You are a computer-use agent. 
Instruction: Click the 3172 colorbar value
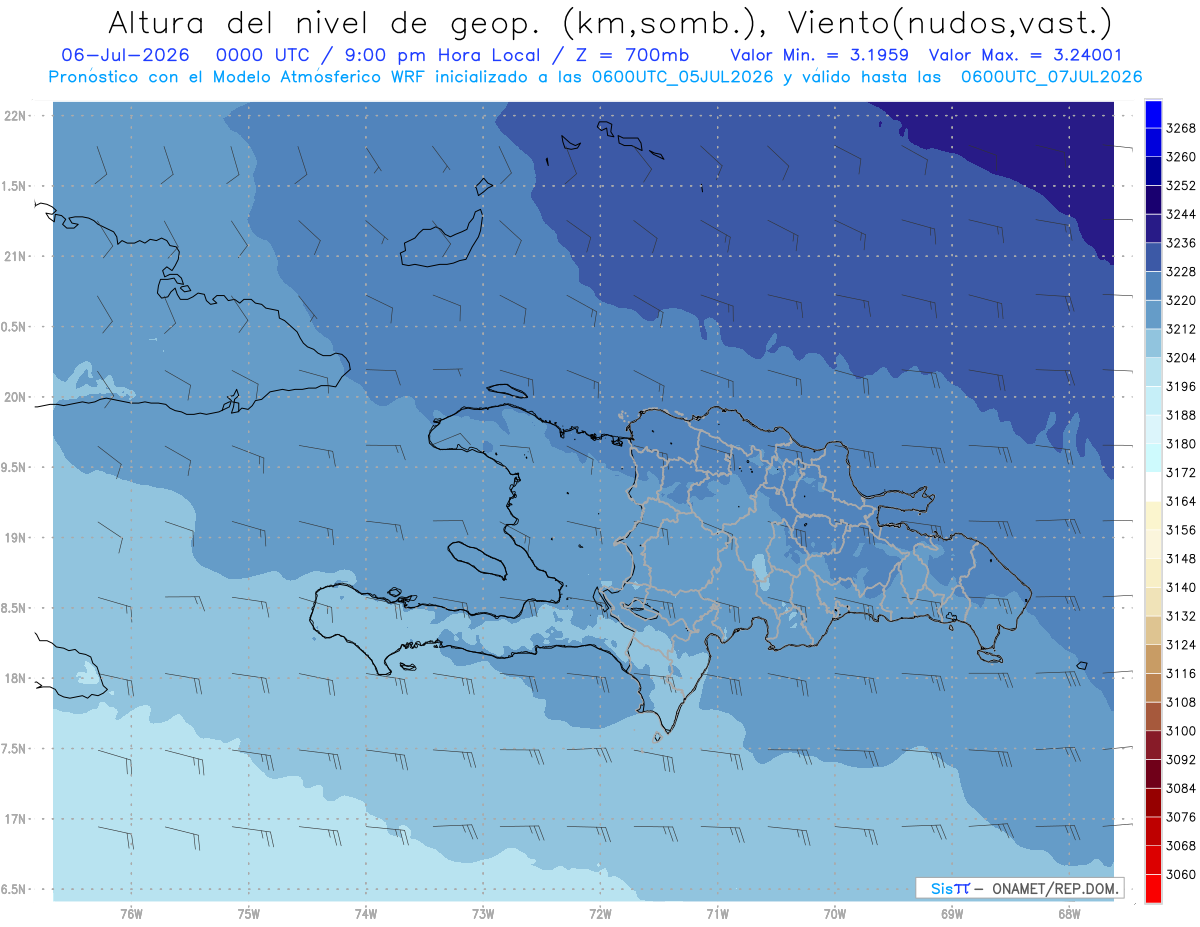(x=1182, y=473)
